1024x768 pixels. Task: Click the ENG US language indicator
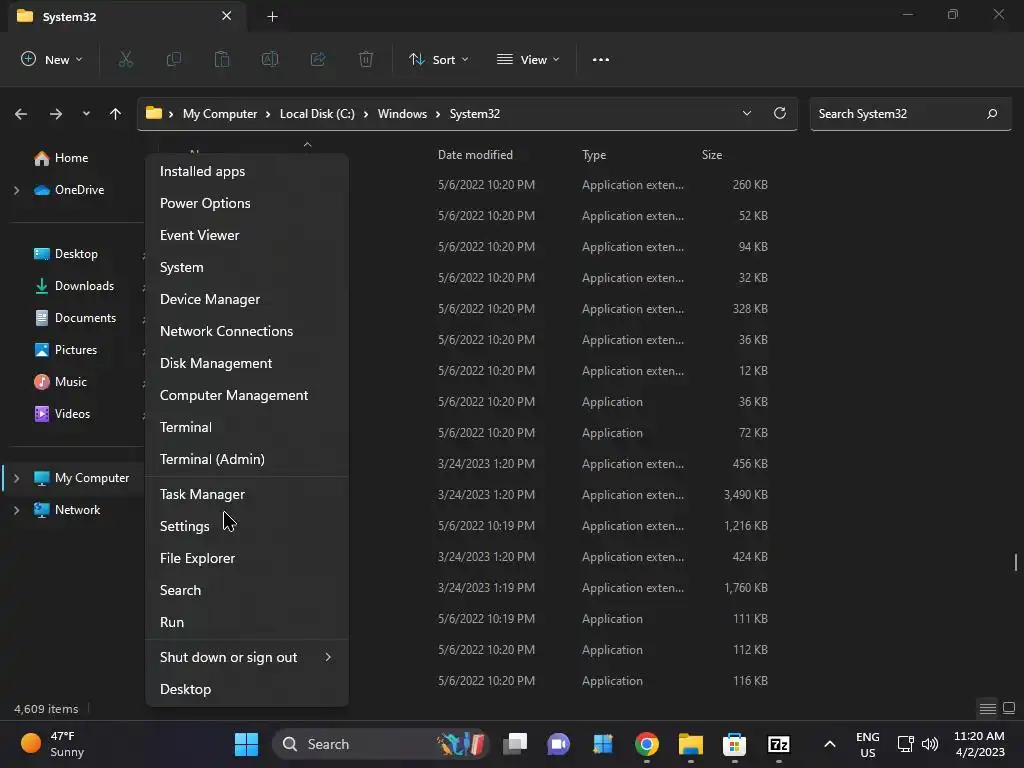(x=868, y=744)
